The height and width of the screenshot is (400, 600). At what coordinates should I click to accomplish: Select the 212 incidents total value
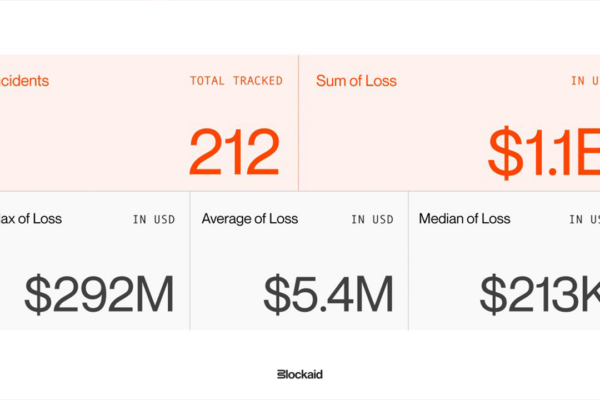[x=234, y=152]
